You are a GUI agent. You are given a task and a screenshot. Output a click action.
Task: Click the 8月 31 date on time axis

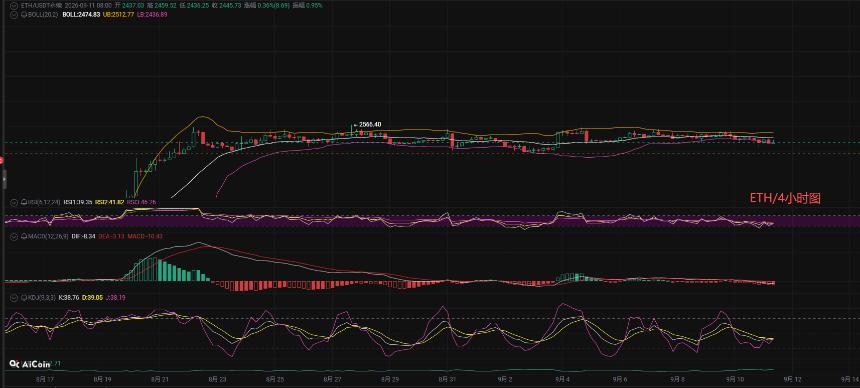pyautogui.click(x=448, y=380)
